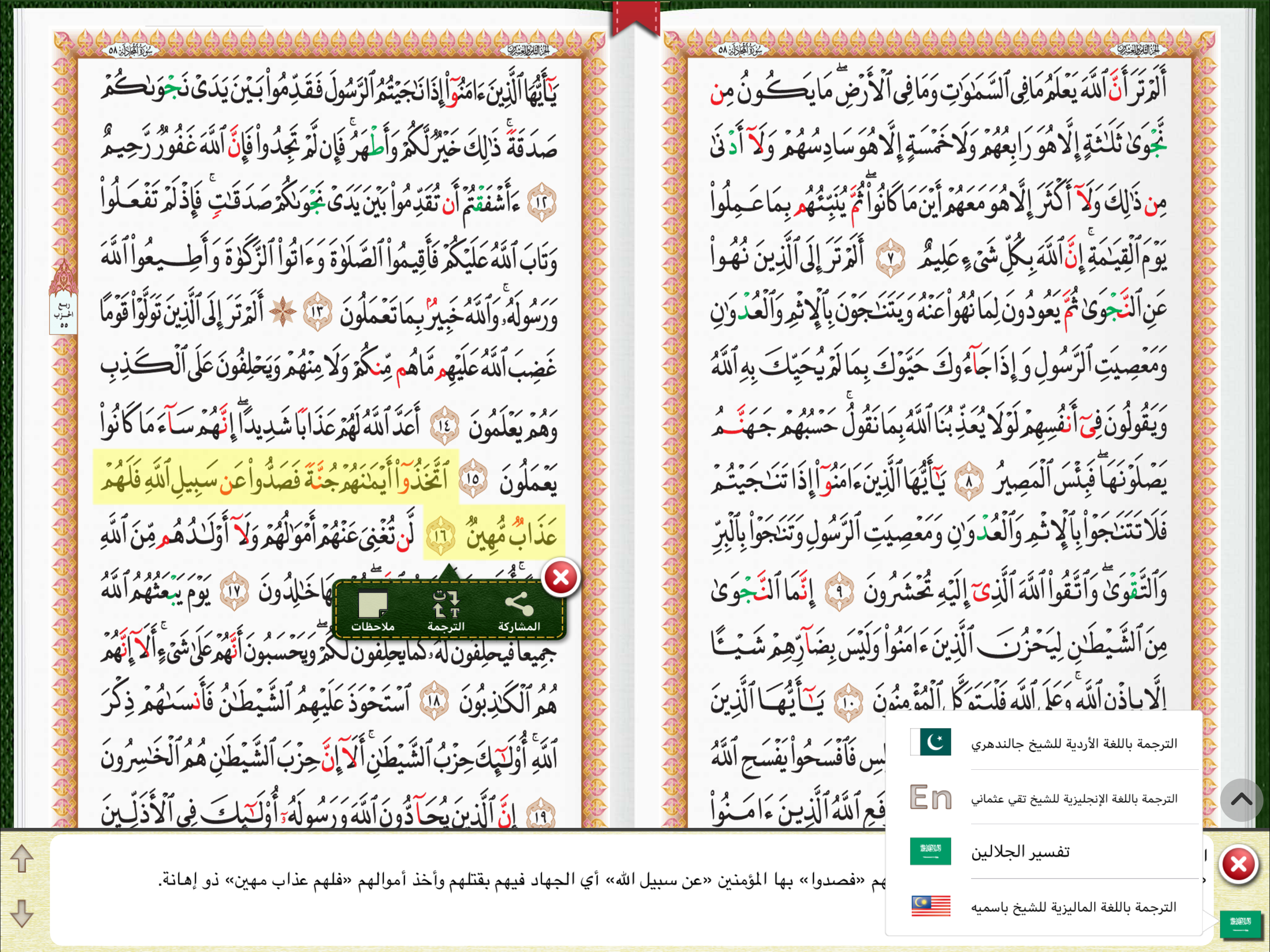Show the next tafsir with the down arrow
1270x952 pixels.
click(x=22, y=913)
